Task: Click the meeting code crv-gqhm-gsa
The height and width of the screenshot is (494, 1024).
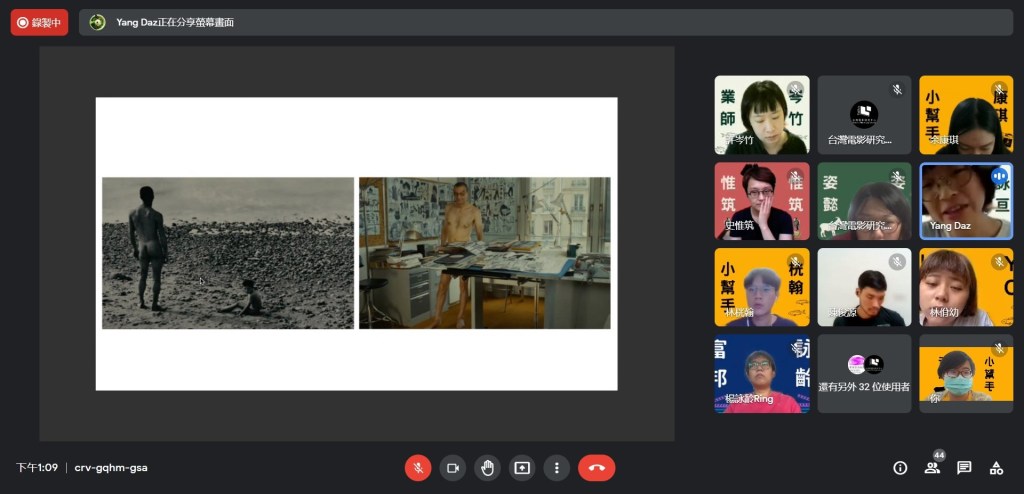Action: (111, 467)
